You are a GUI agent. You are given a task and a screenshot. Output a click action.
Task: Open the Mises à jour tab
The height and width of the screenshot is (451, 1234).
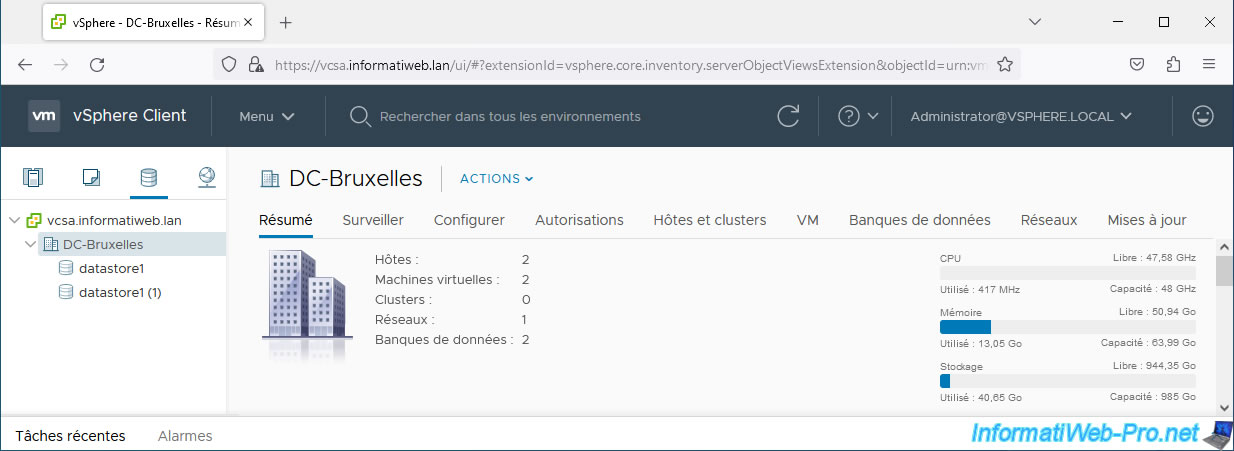[x=1147, y=220]
